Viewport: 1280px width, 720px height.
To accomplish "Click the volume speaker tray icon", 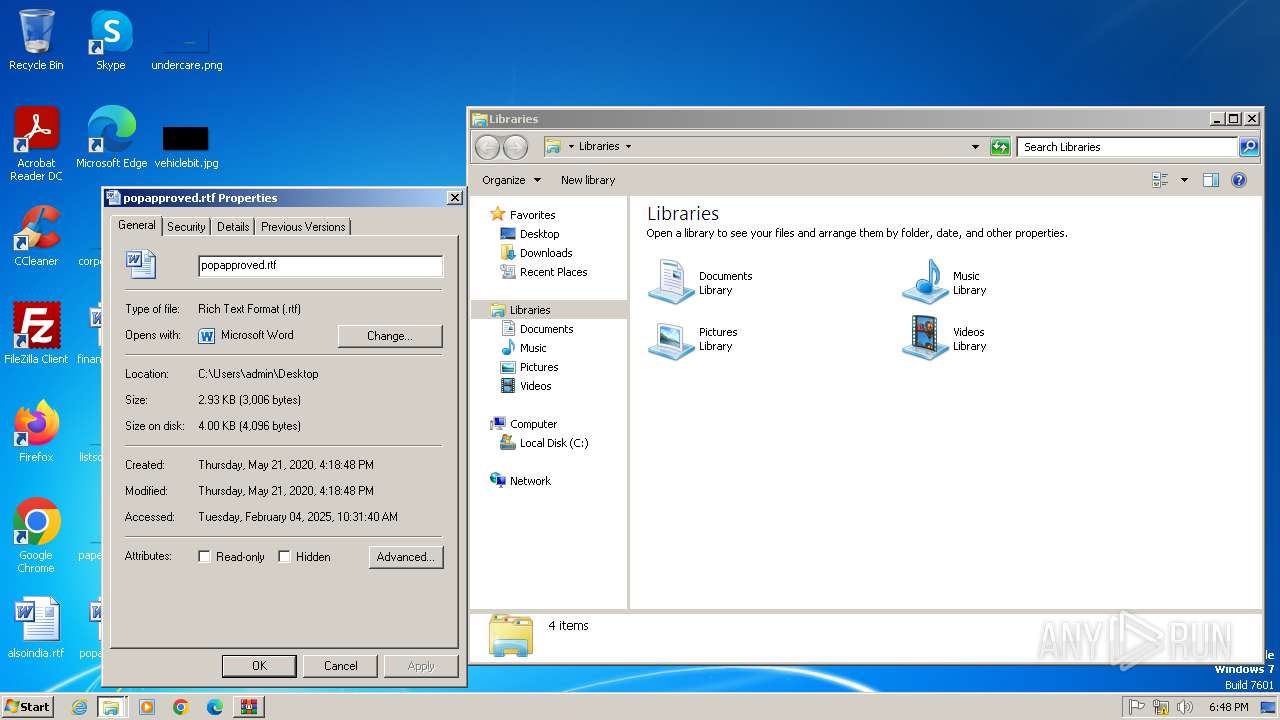I will coord(1185,707).
